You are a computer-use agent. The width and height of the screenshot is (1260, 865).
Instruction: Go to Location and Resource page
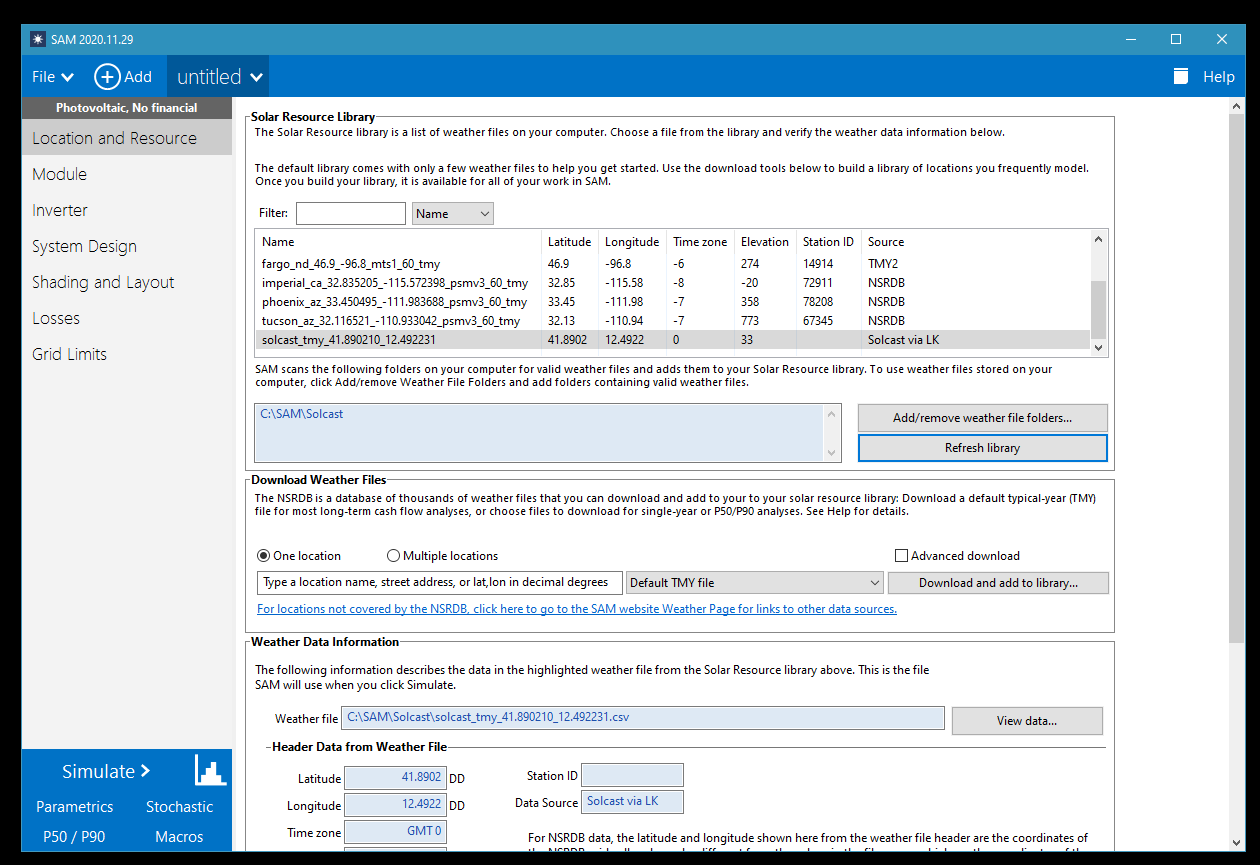click(x=127, y=138)
